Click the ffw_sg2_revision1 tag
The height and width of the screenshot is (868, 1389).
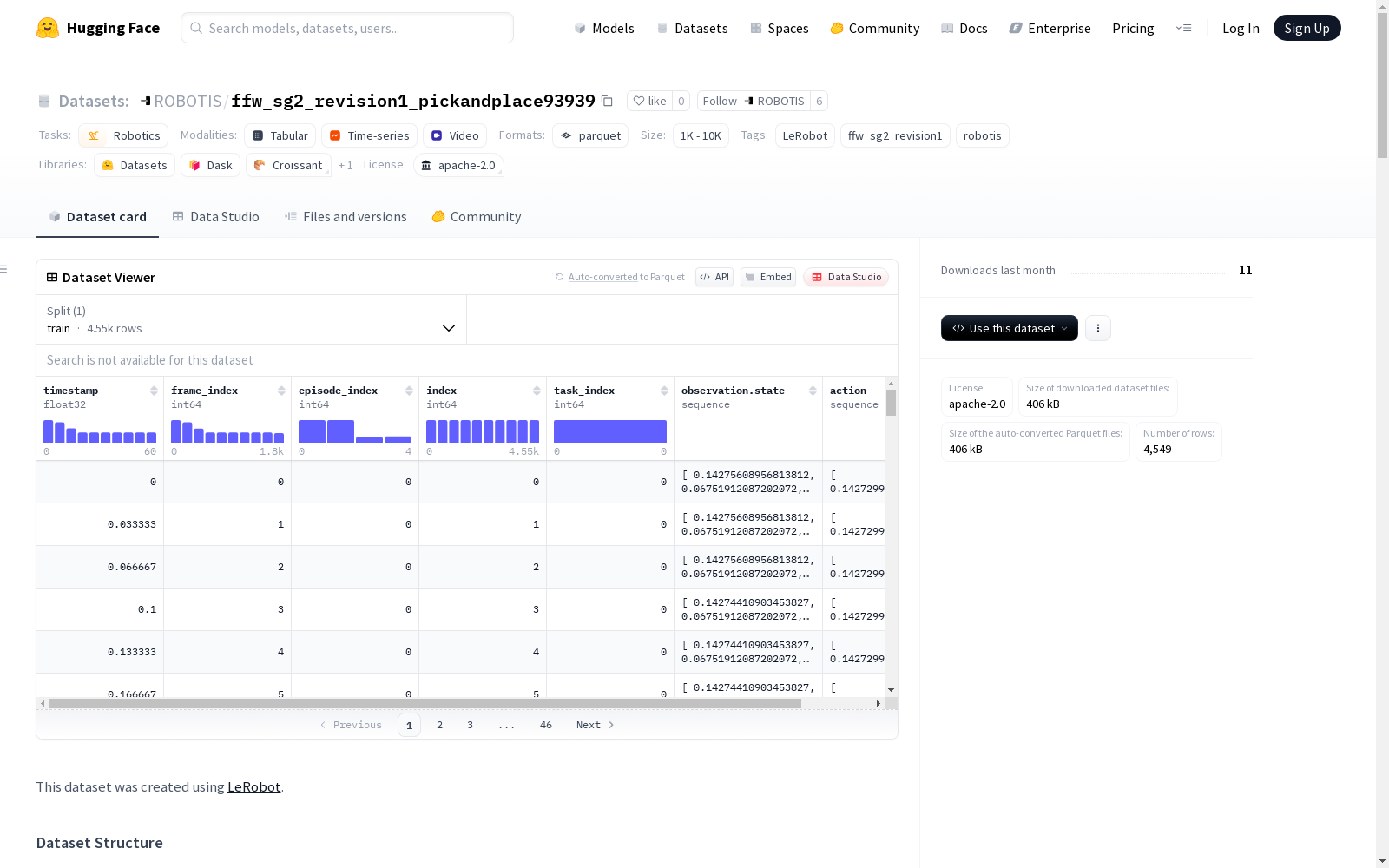(895, 135)
